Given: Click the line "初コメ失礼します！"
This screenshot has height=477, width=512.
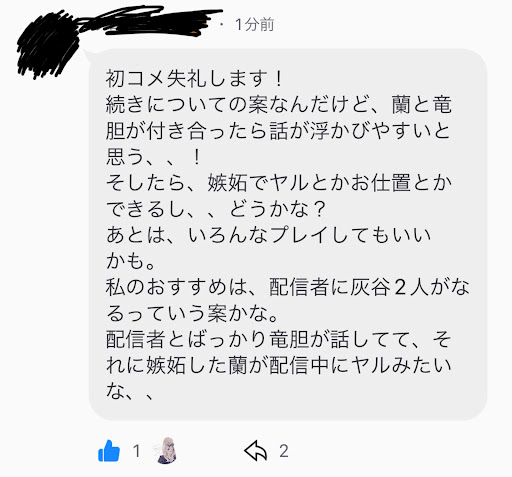Looking at the screenshot, I should pos(194,79).
